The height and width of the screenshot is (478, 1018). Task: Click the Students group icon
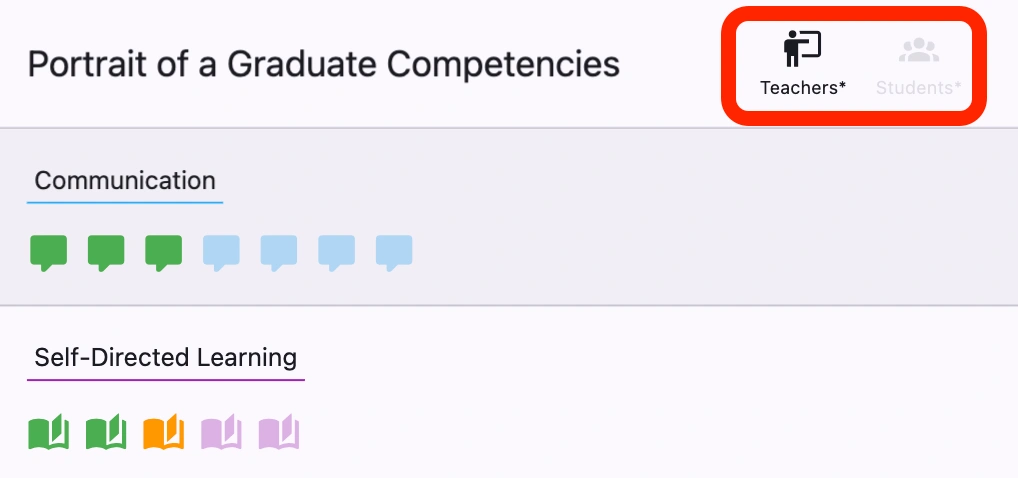[x=918, y=51]
